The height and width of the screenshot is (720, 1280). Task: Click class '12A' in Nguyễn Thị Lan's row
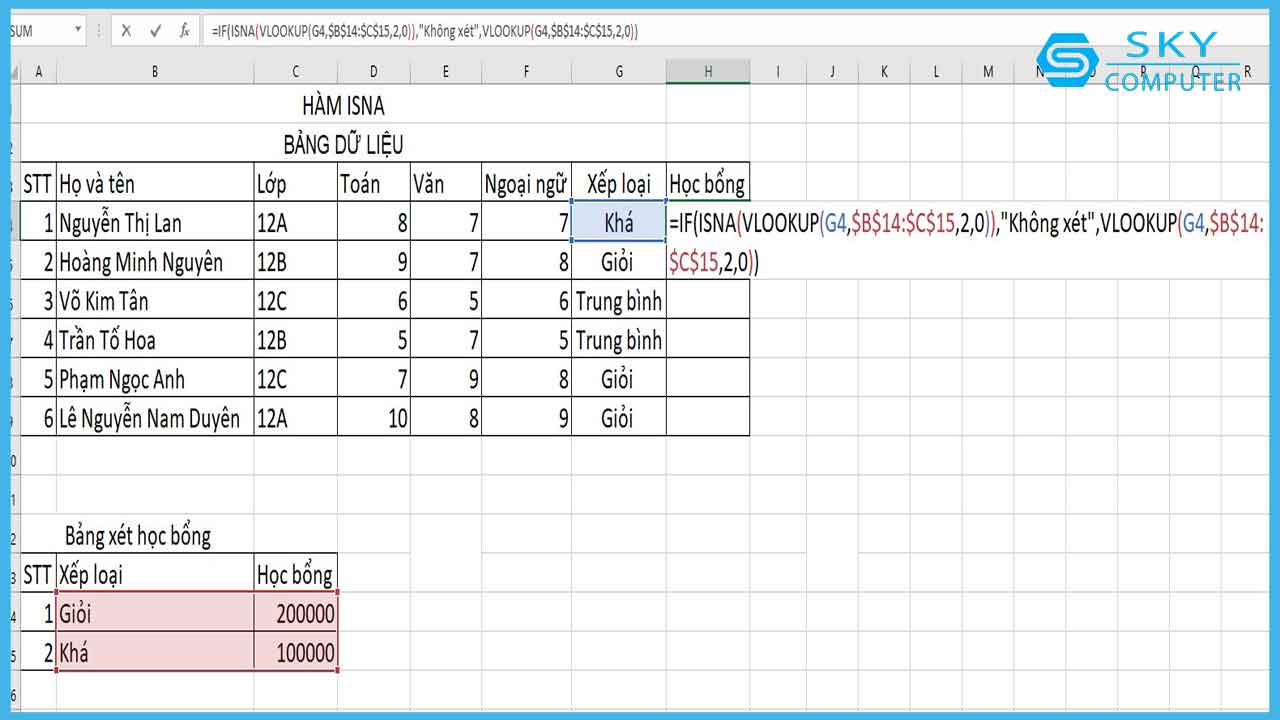295,222
